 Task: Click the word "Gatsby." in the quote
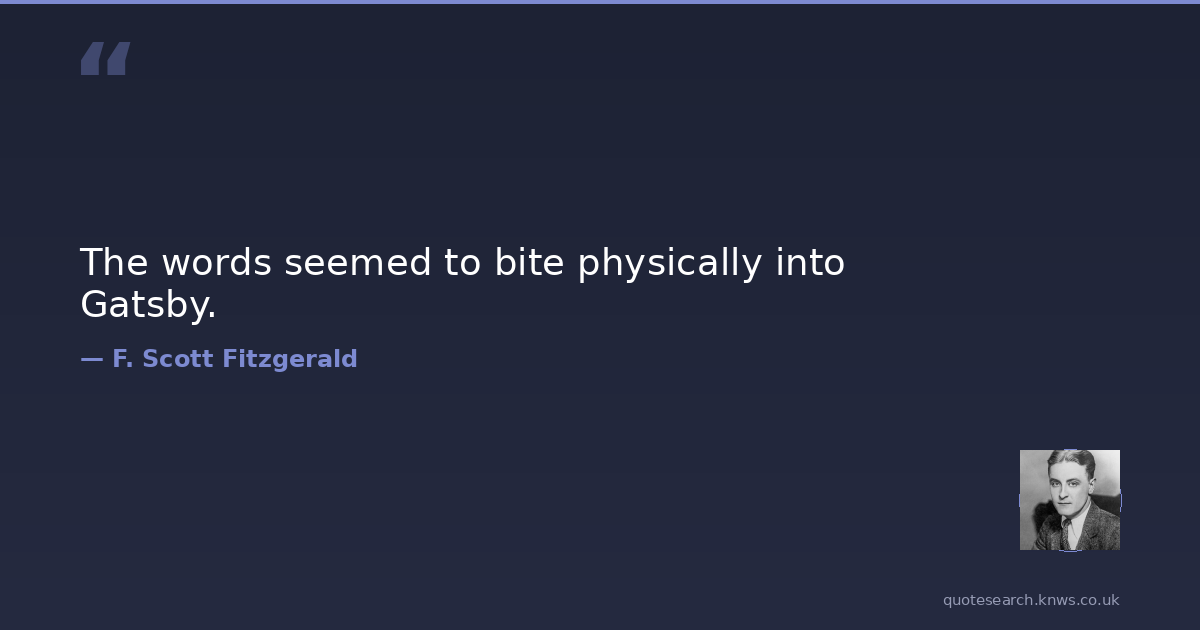148,305
